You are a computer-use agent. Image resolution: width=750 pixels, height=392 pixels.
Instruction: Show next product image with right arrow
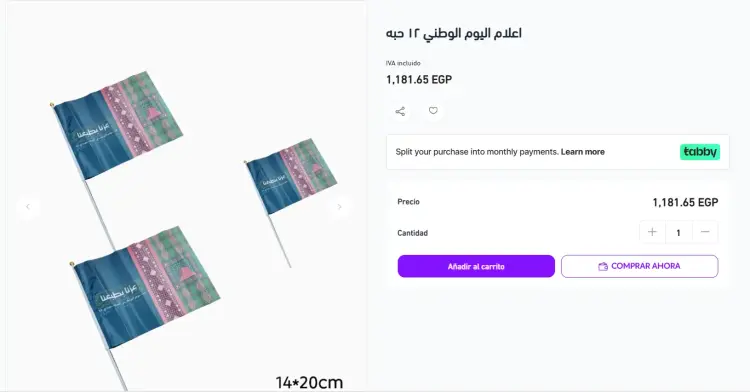[x=339, y=207]
